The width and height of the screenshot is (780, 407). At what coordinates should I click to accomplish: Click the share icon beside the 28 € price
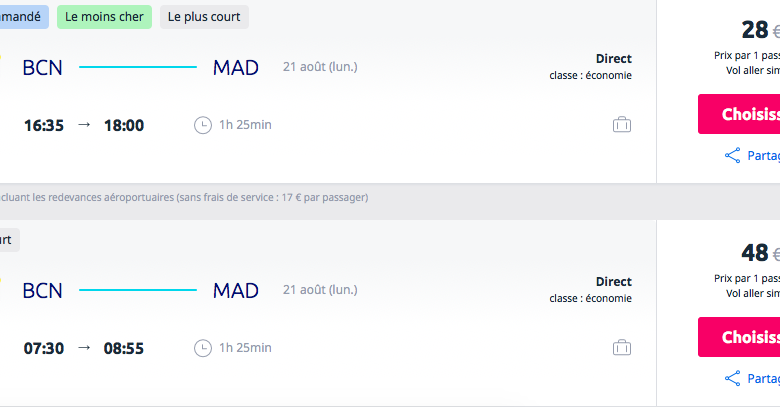(732, 156)
